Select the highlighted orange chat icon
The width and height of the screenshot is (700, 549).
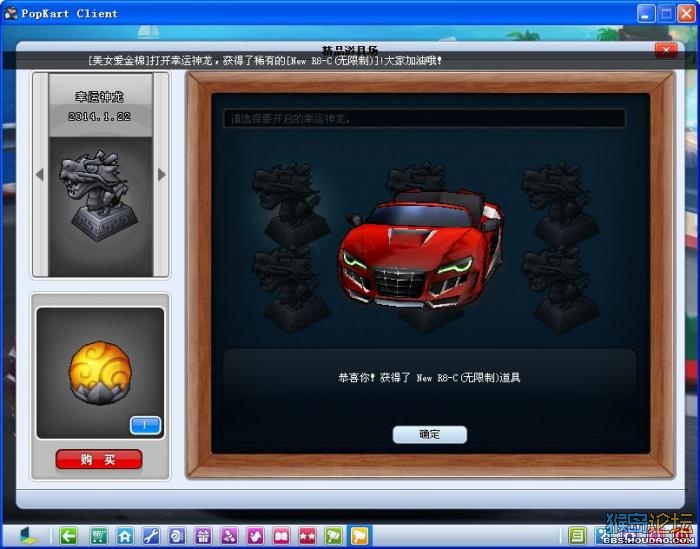pos(359,535)
